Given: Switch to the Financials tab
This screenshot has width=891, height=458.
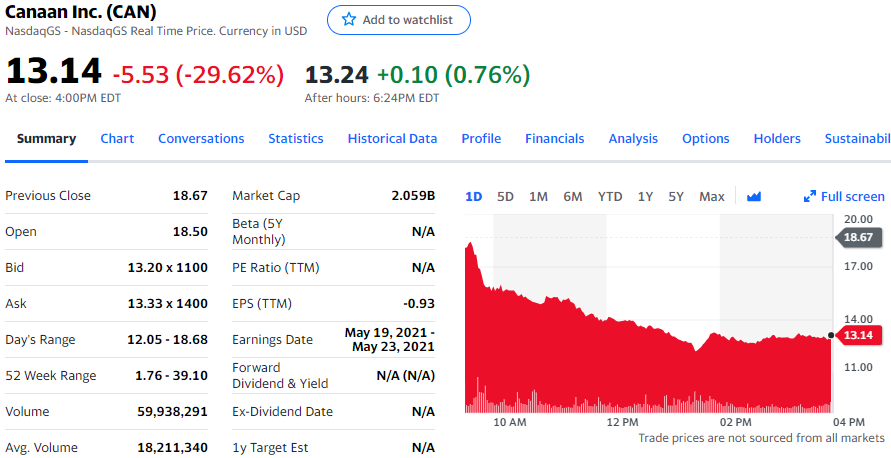Looking at the screenshot, I should coord(555,139).
